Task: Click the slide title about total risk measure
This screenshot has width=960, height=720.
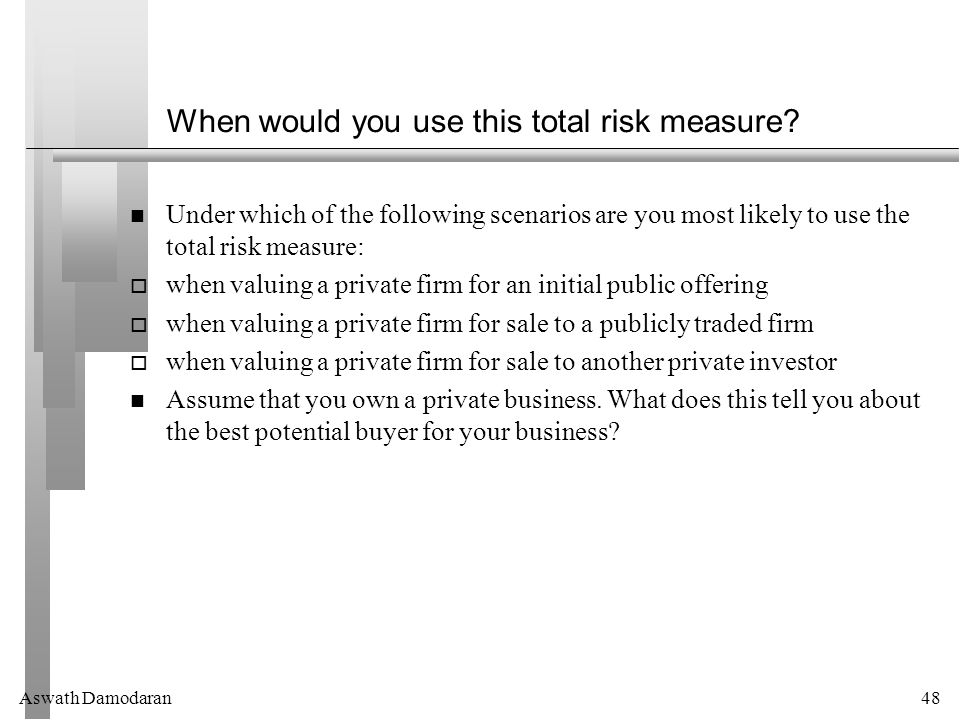Action: pos(483,121)
